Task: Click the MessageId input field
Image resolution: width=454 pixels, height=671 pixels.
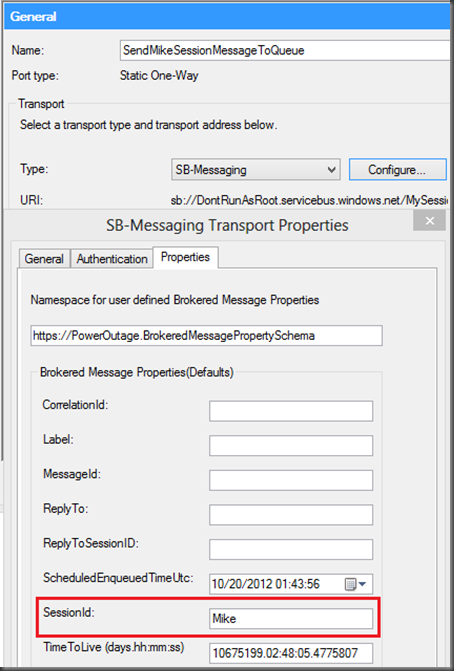Action: point(291,480)
